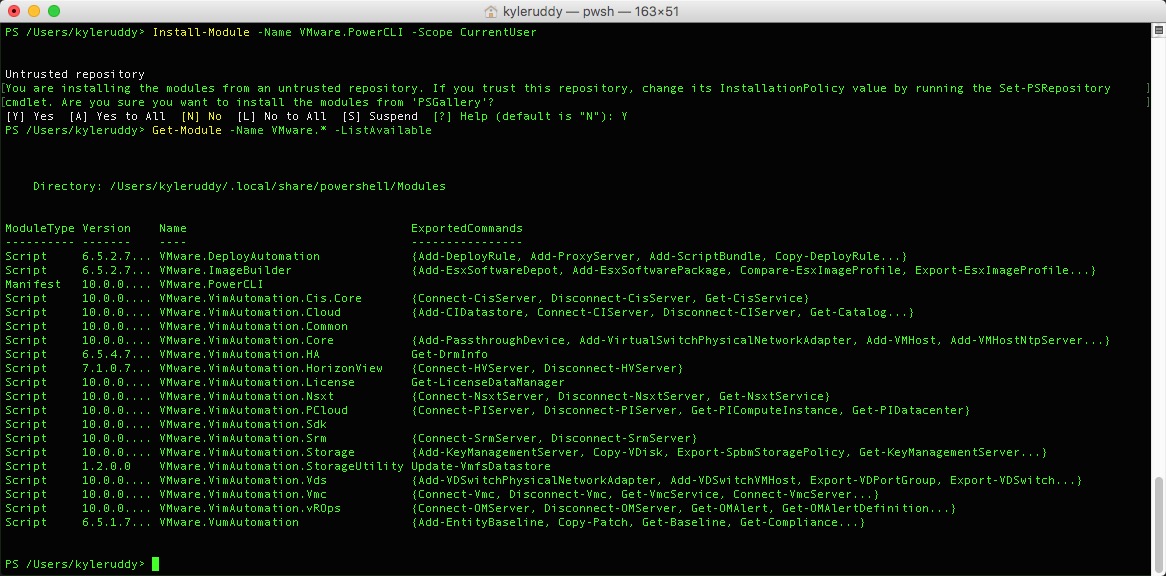
Task: Click VMware.VimAutomation.HorizonView module name
Action: point(271,368)
